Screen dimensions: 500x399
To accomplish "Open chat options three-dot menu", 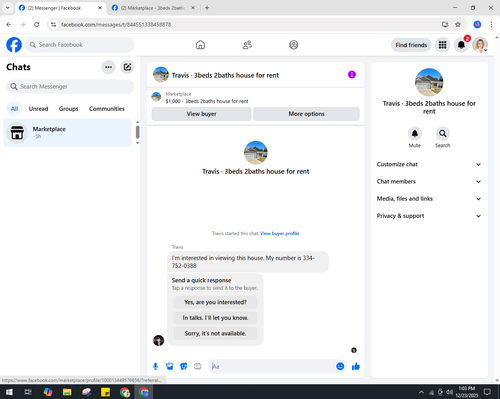I will [108, 67].
